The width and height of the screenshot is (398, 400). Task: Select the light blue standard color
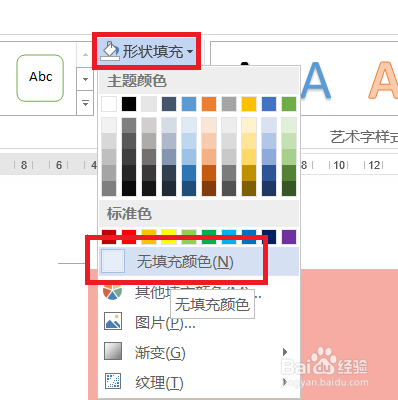coord(229,237)
